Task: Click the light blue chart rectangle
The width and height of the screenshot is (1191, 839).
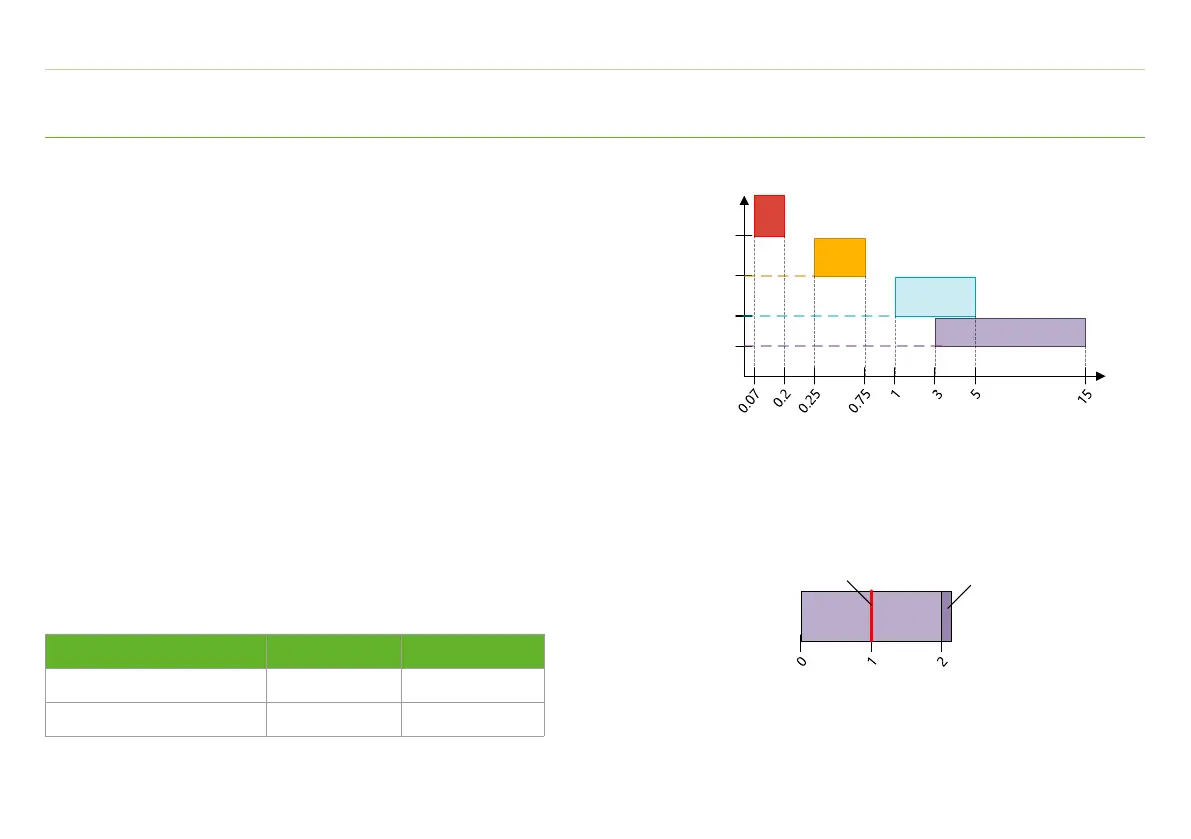Action: 934,297
